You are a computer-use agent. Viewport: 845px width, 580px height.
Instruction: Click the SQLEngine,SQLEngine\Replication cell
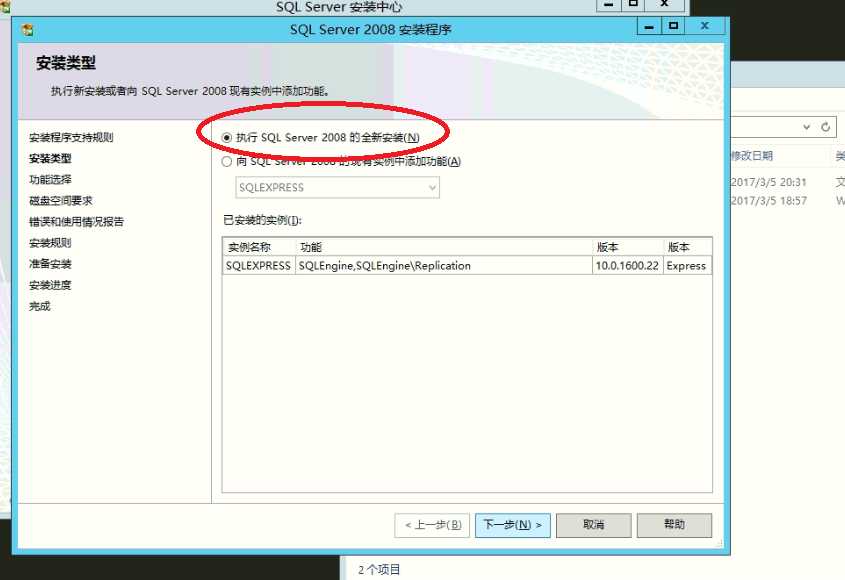pyautogui.click(x=444, y=266)
